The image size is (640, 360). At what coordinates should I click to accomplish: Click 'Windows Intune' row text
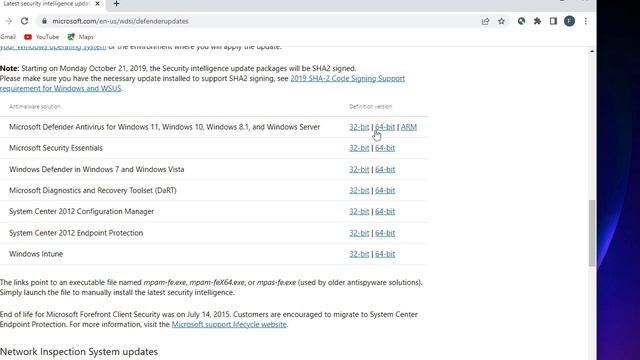pyautogui.click(x=36, y=254)
